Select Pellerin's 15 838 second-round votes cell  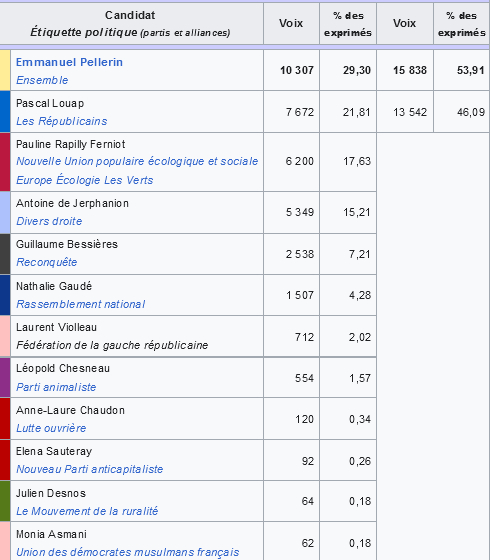click(405, 70)
